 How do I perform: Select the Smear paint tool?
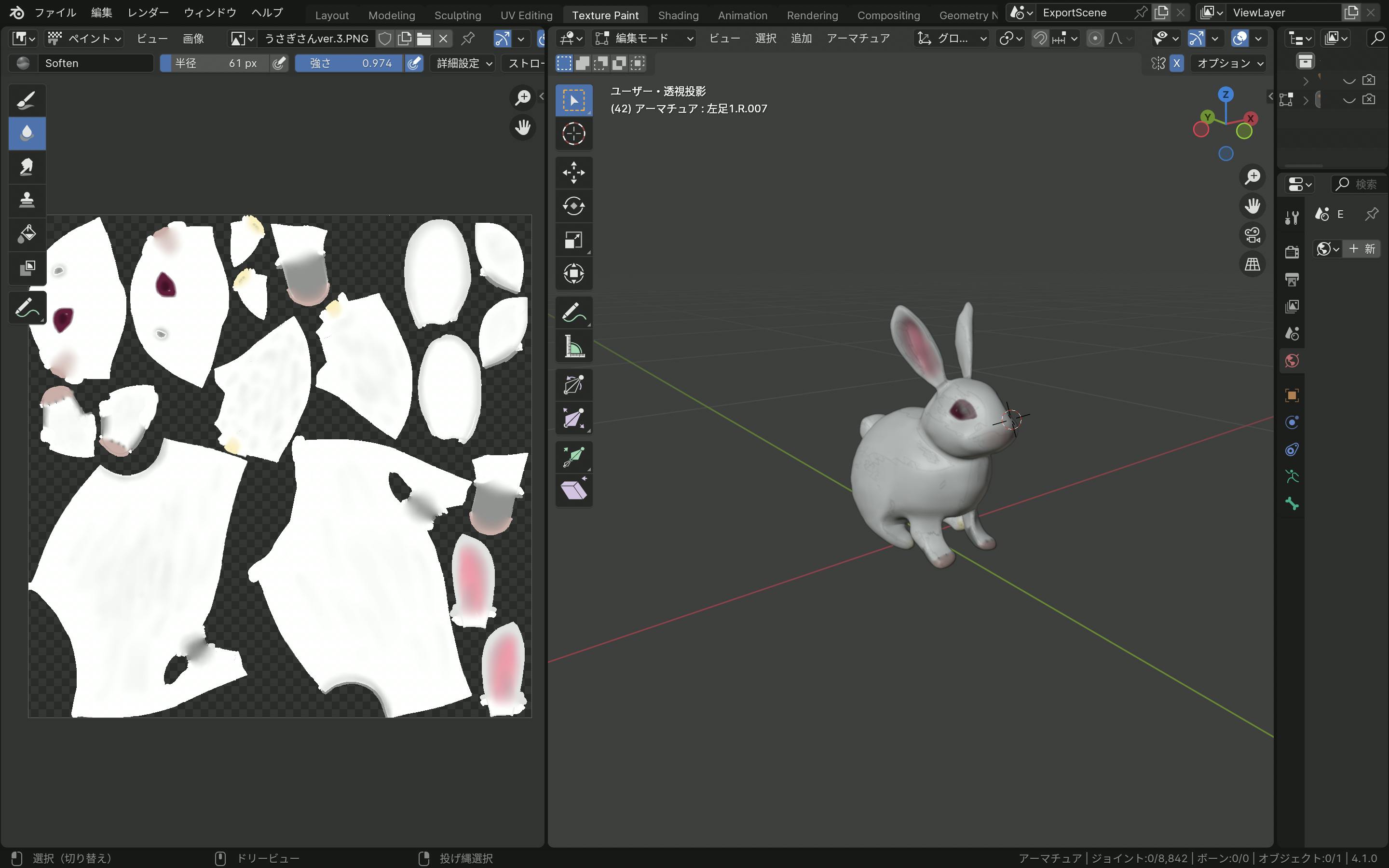pos(27,166)
